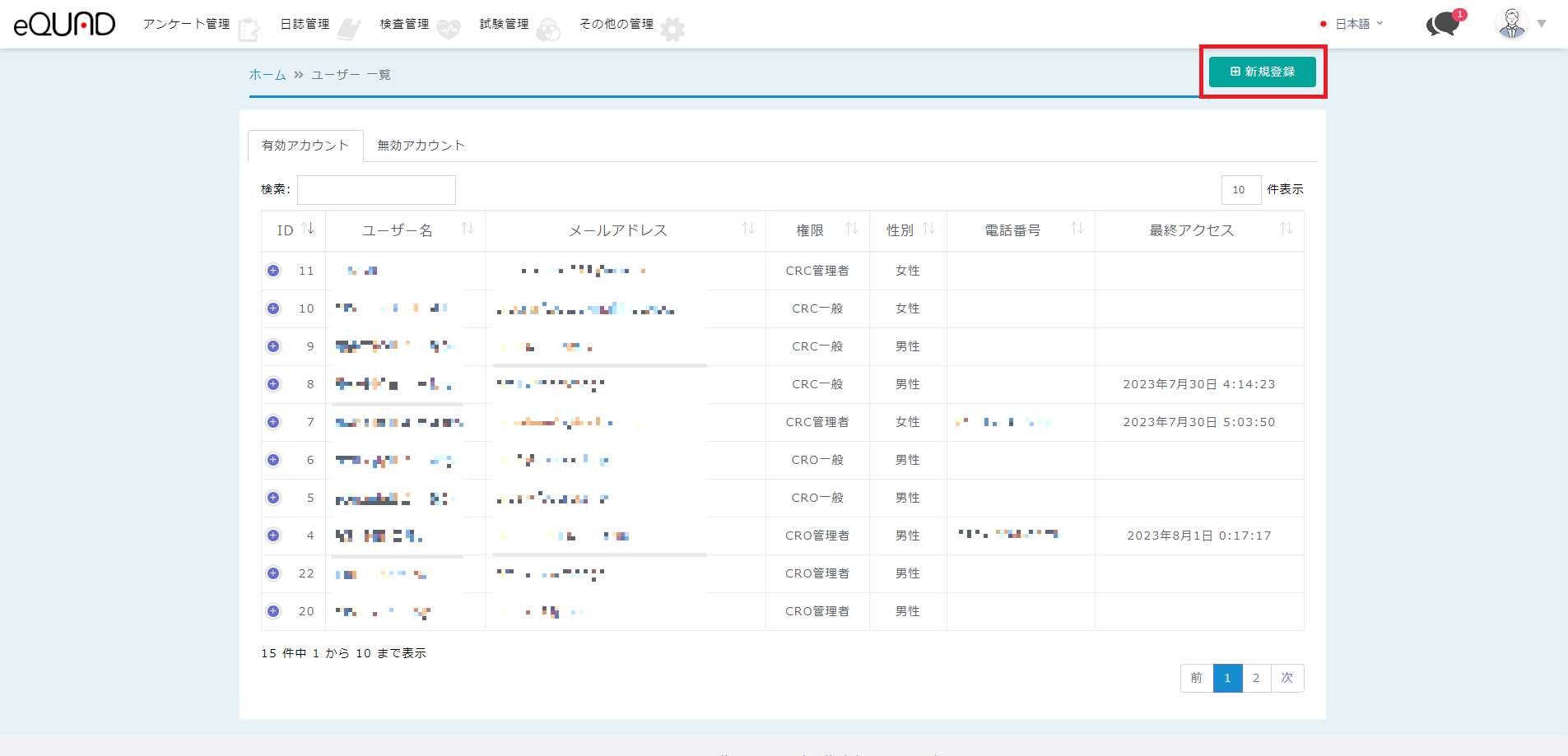
Task: Click the eQUAD logo
Action: click(x=64, y=25)
